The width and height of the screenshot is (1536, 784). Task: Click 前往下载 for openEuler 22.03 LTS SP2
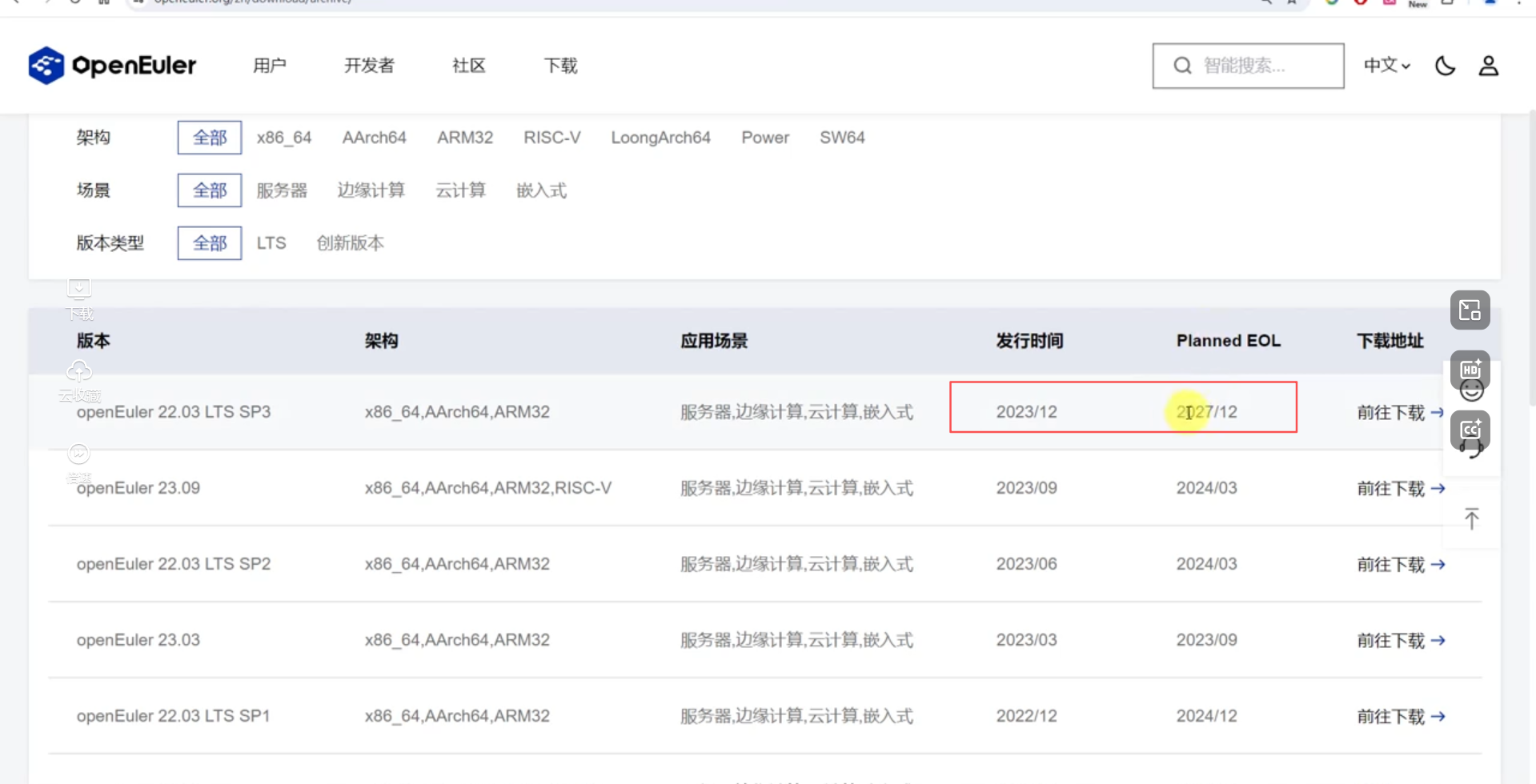pyautogui.click(x=1391, y=564)
